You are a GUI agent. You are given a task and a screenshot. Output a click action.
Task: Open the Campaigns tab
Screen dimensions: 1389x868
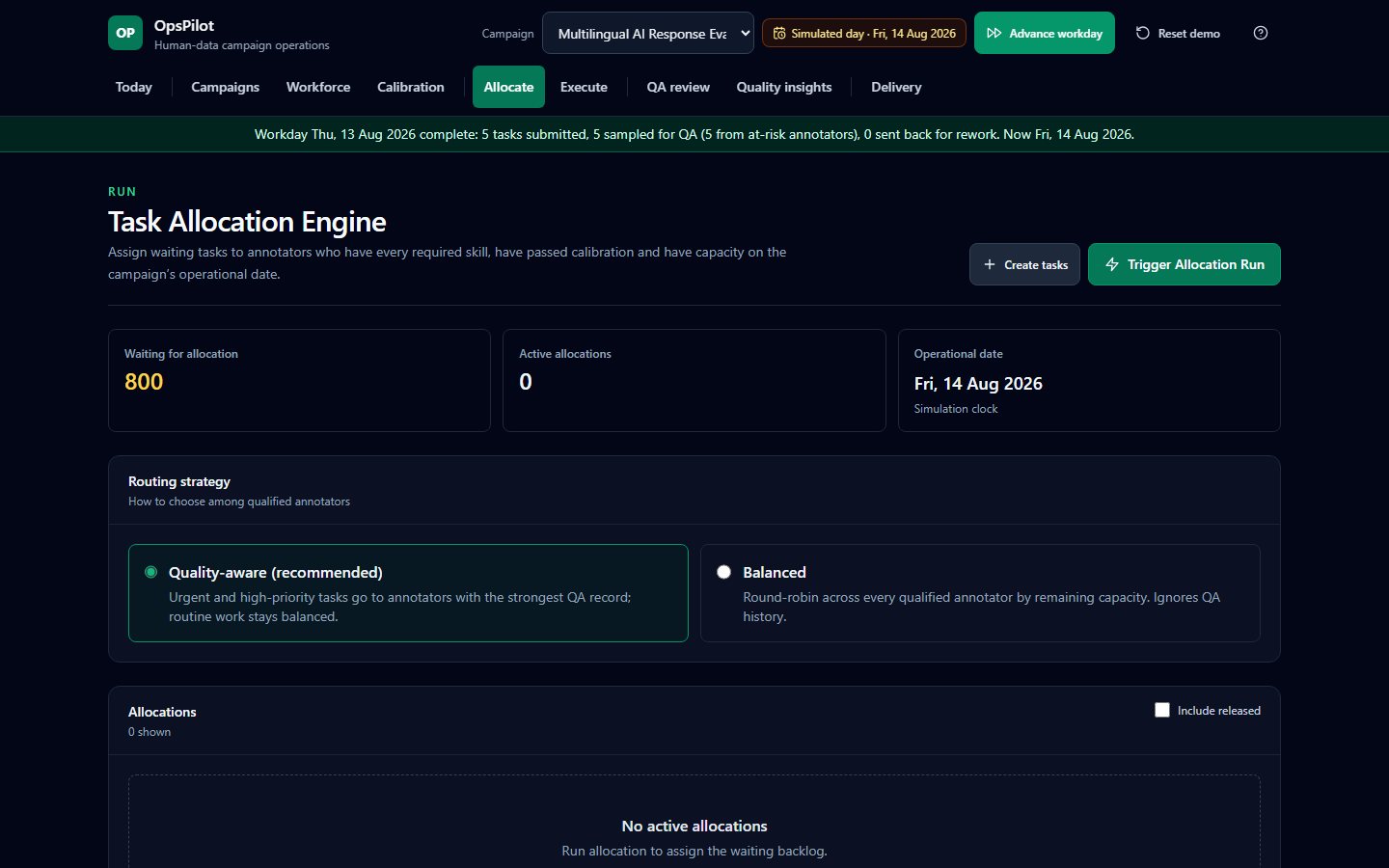[225, 87]
